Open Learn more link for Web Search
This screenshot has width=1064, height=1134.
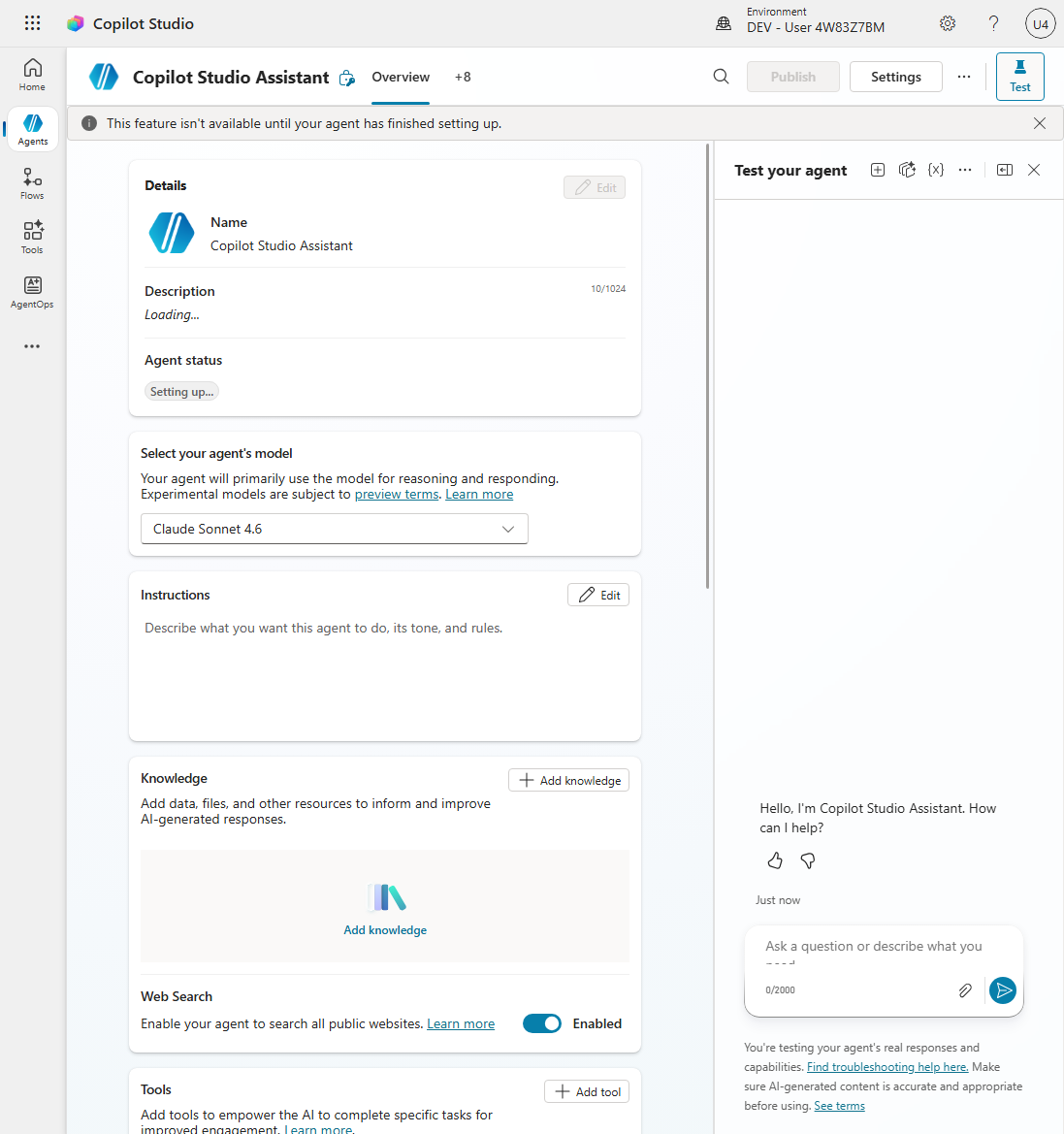pyautogui.click(x=461, y=1023)
